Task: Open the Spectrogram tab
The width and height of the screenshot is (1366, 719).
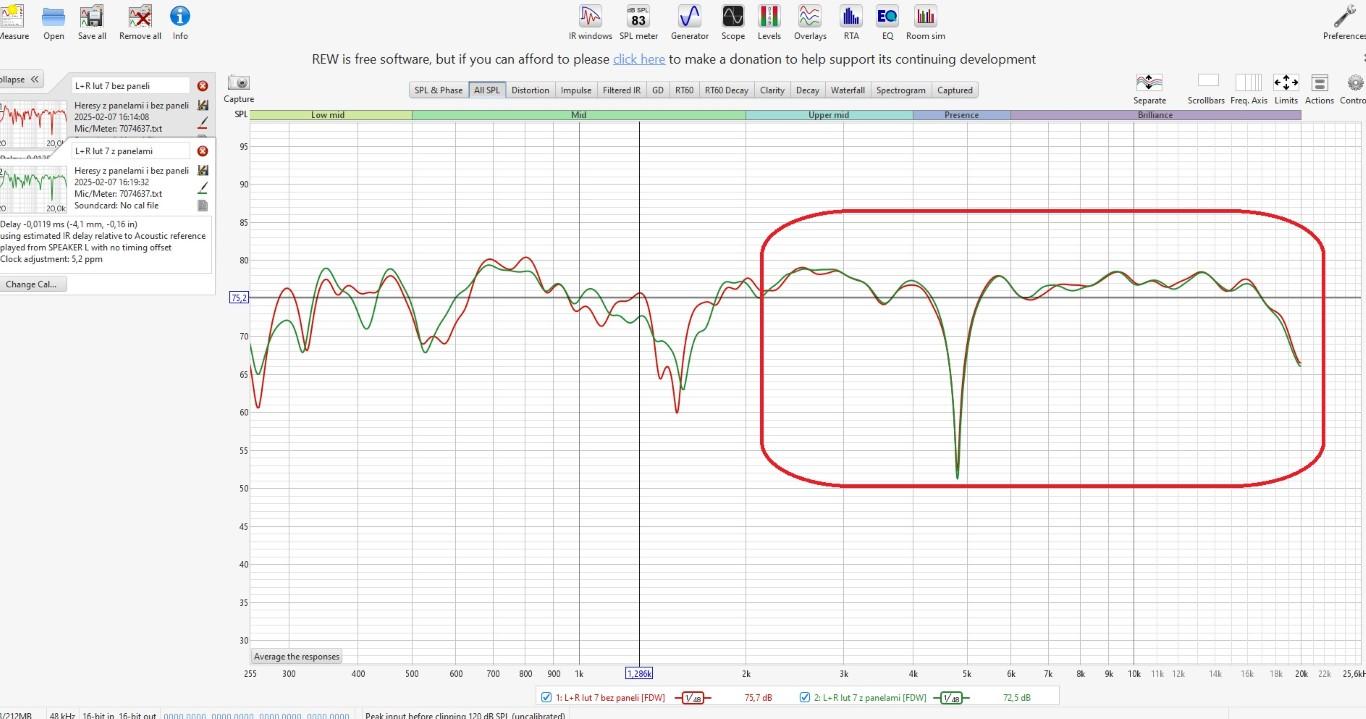Action: (x=901, y=90)
